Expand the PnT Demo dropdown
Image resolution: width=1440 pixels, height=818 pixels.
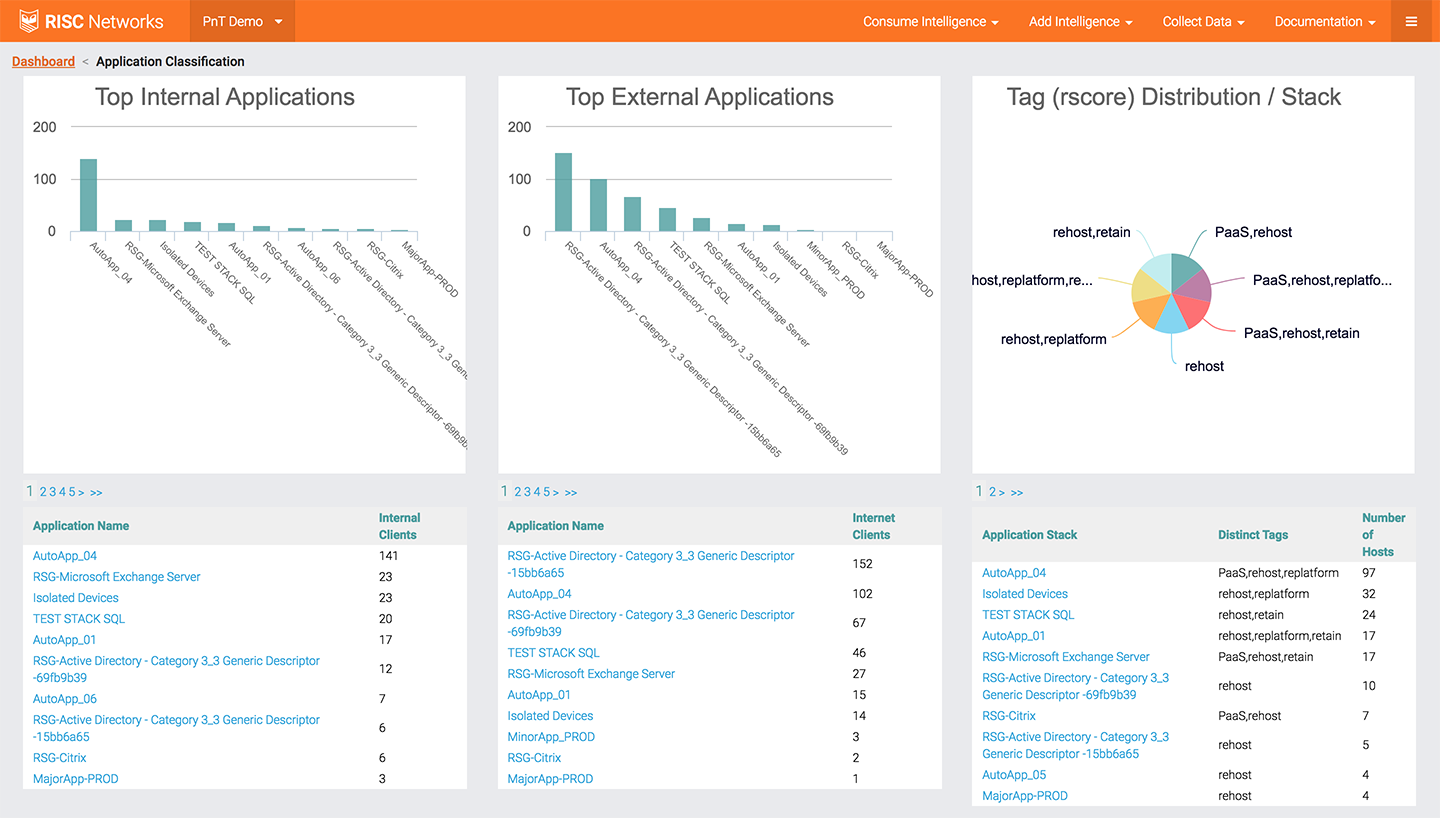point(242,21)
